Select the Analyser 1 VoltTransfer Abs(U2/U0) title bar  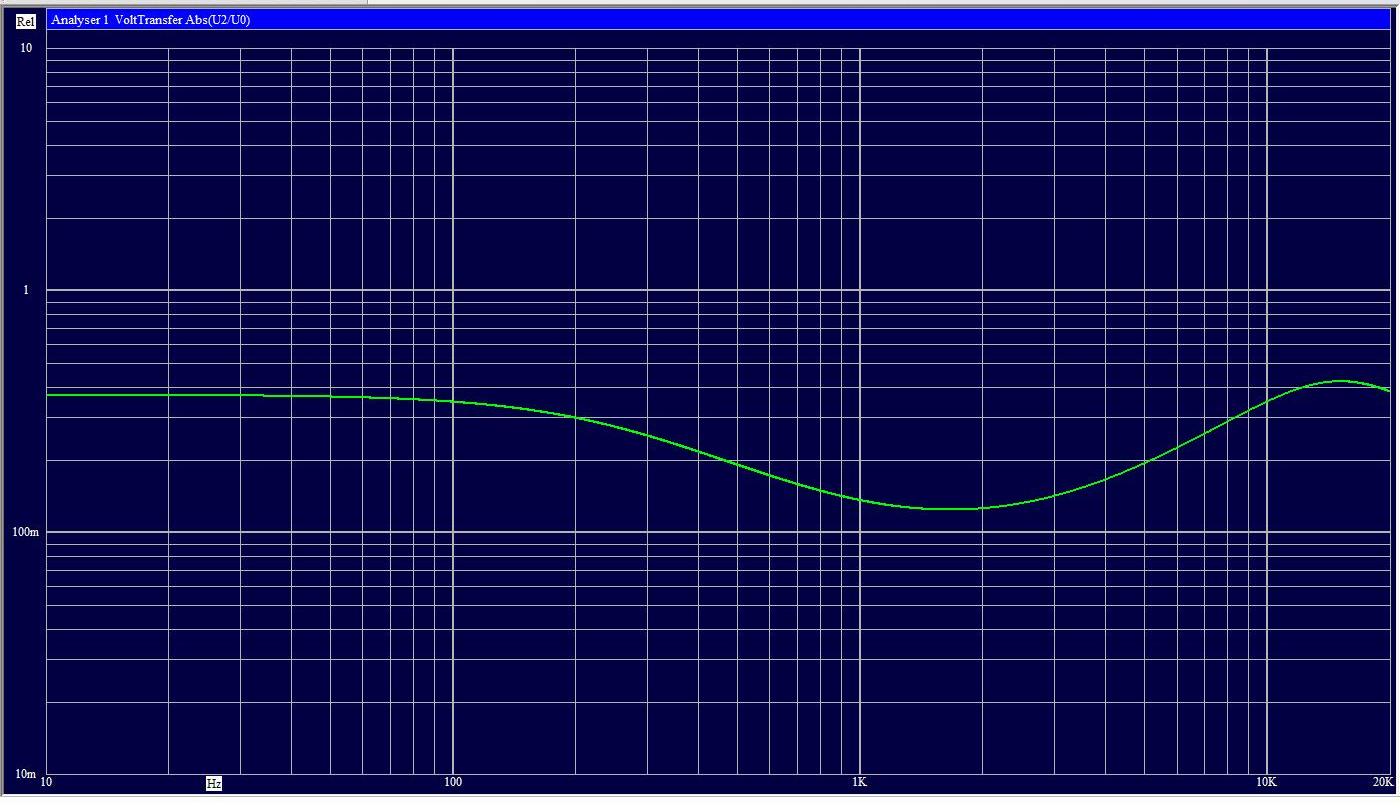point(718,20)
